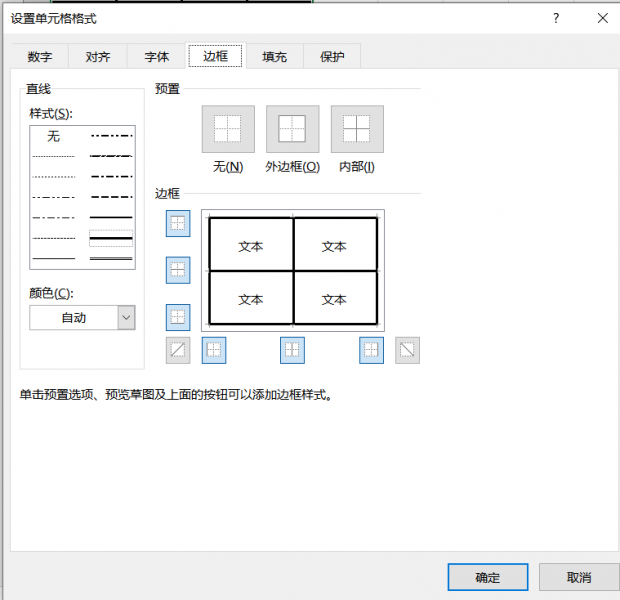Viewport: 620px width, 600px height.
Task: Click the 取消 cancel button
Action: click(579, 577)
